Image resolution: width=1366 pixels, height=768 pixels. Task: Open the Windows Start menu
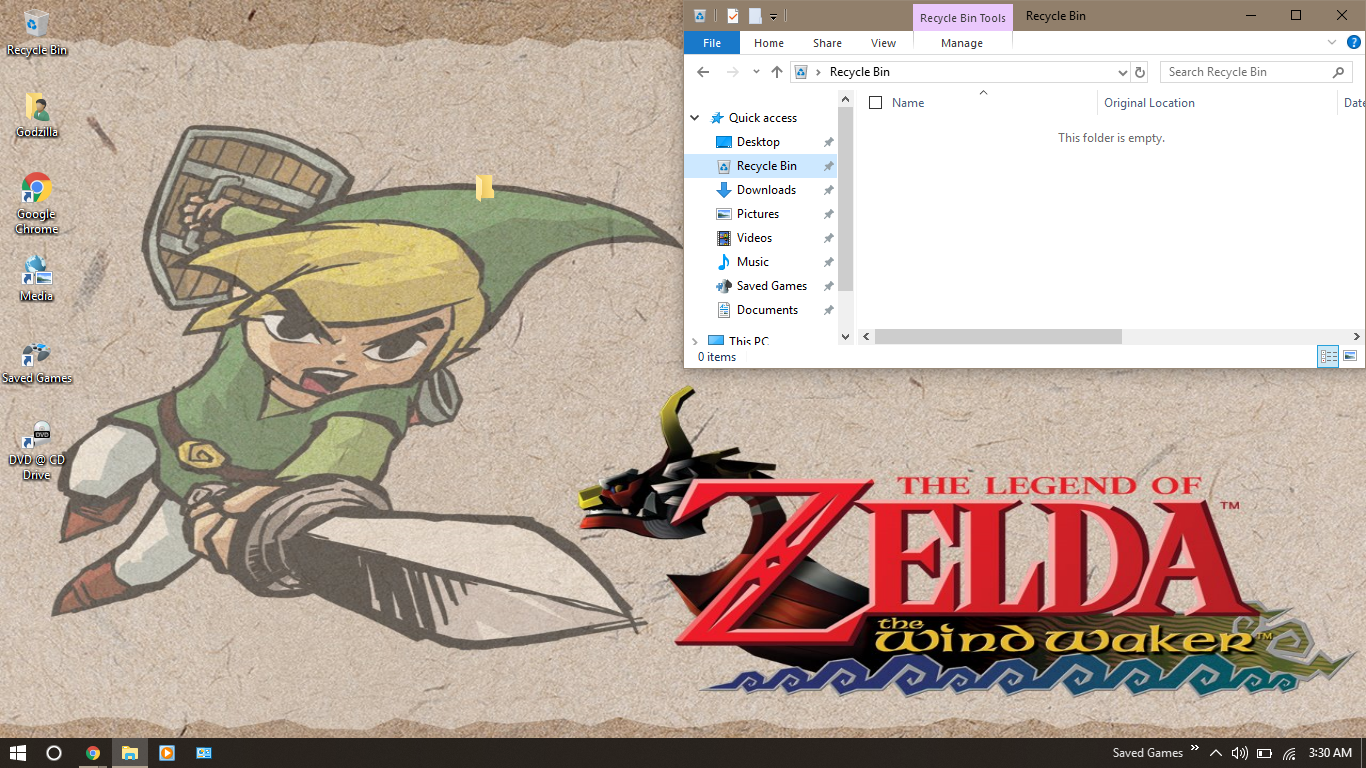click(17, 753)
